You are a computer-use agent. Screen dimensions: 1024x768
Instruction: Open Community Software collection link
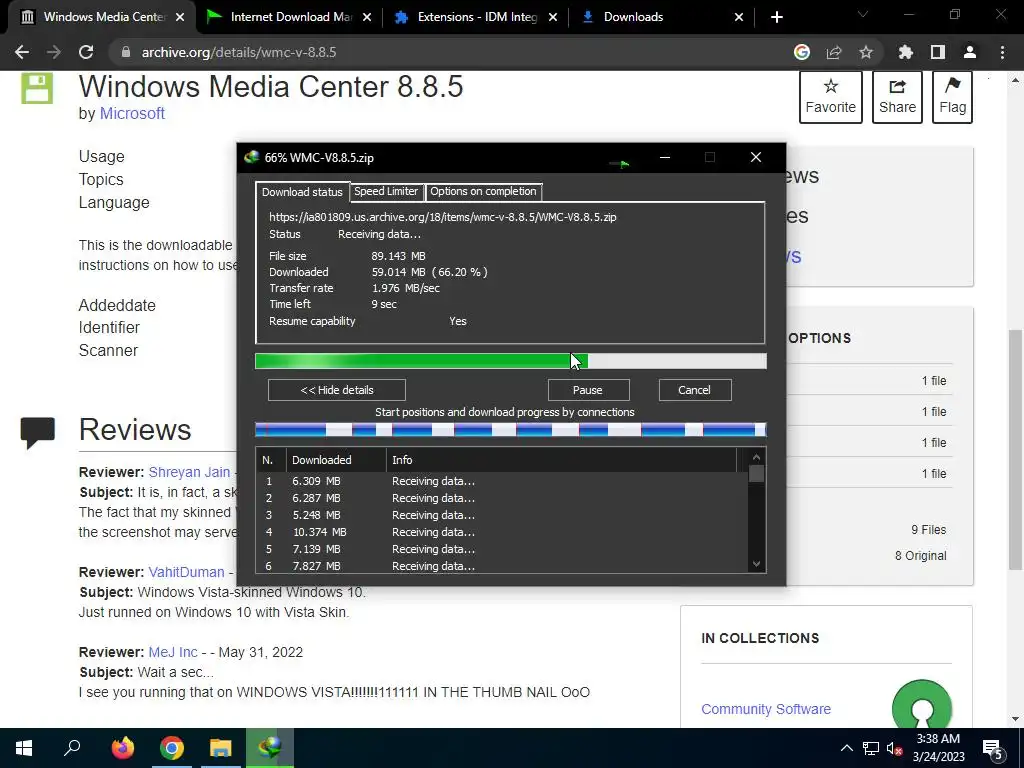click(766, 709)
